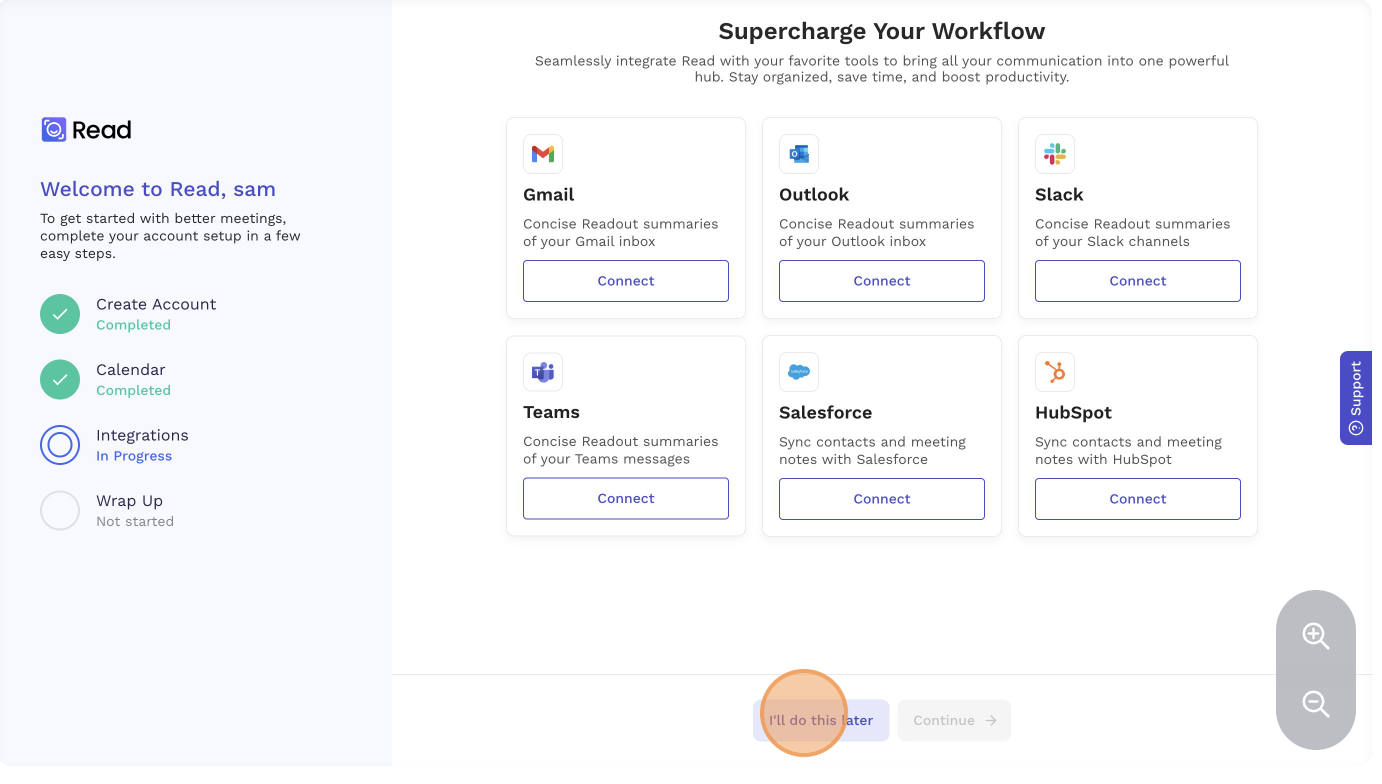1382x784 pixels.
Task: Click the Calendar completed checkmark
Action: [60, 379]
